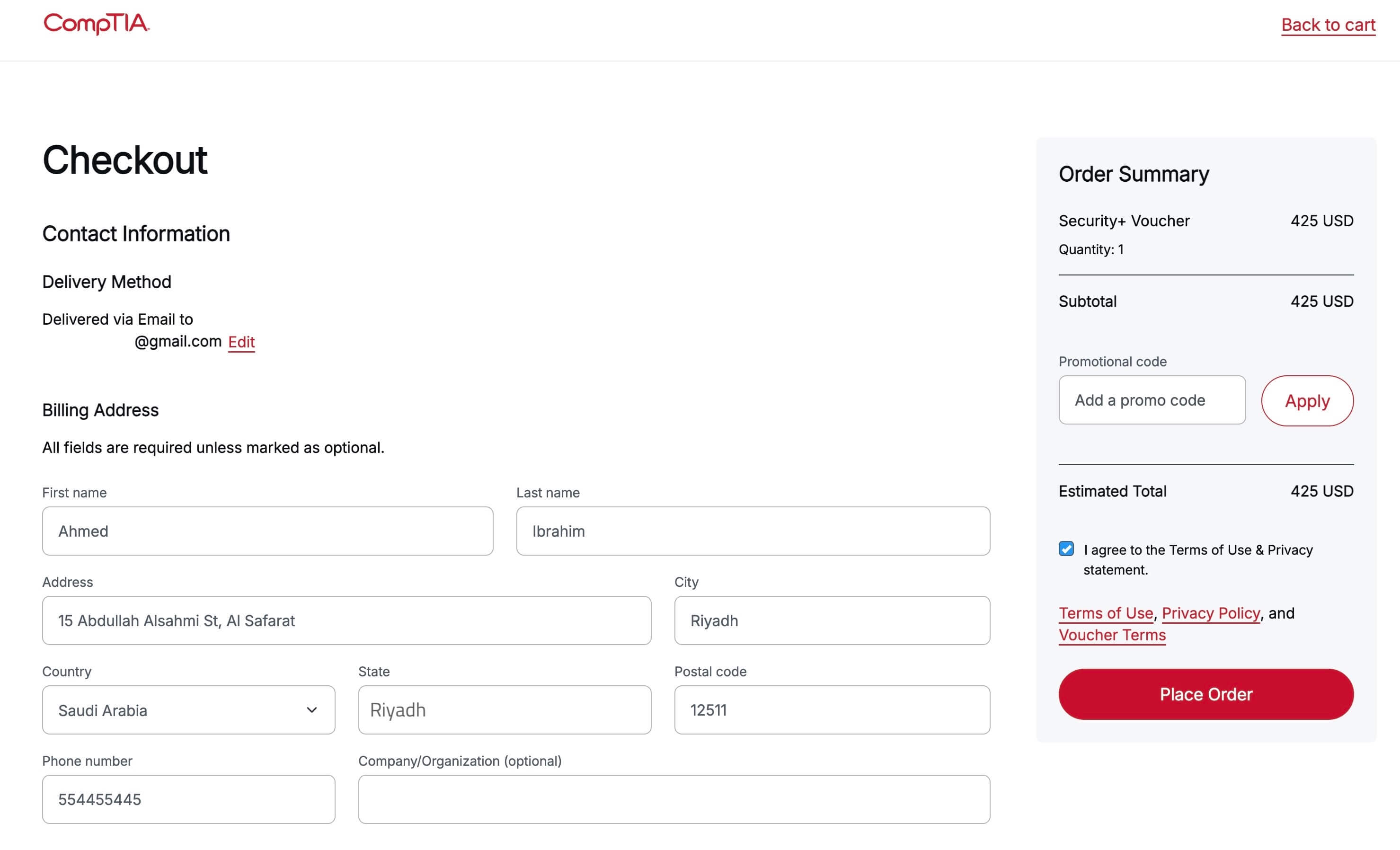Image resolution: width=1400 pixels, height=850 pixels.
Task: Uncheck the Terms of Use agreement checkbox
Action: [x=1066, y=549]
